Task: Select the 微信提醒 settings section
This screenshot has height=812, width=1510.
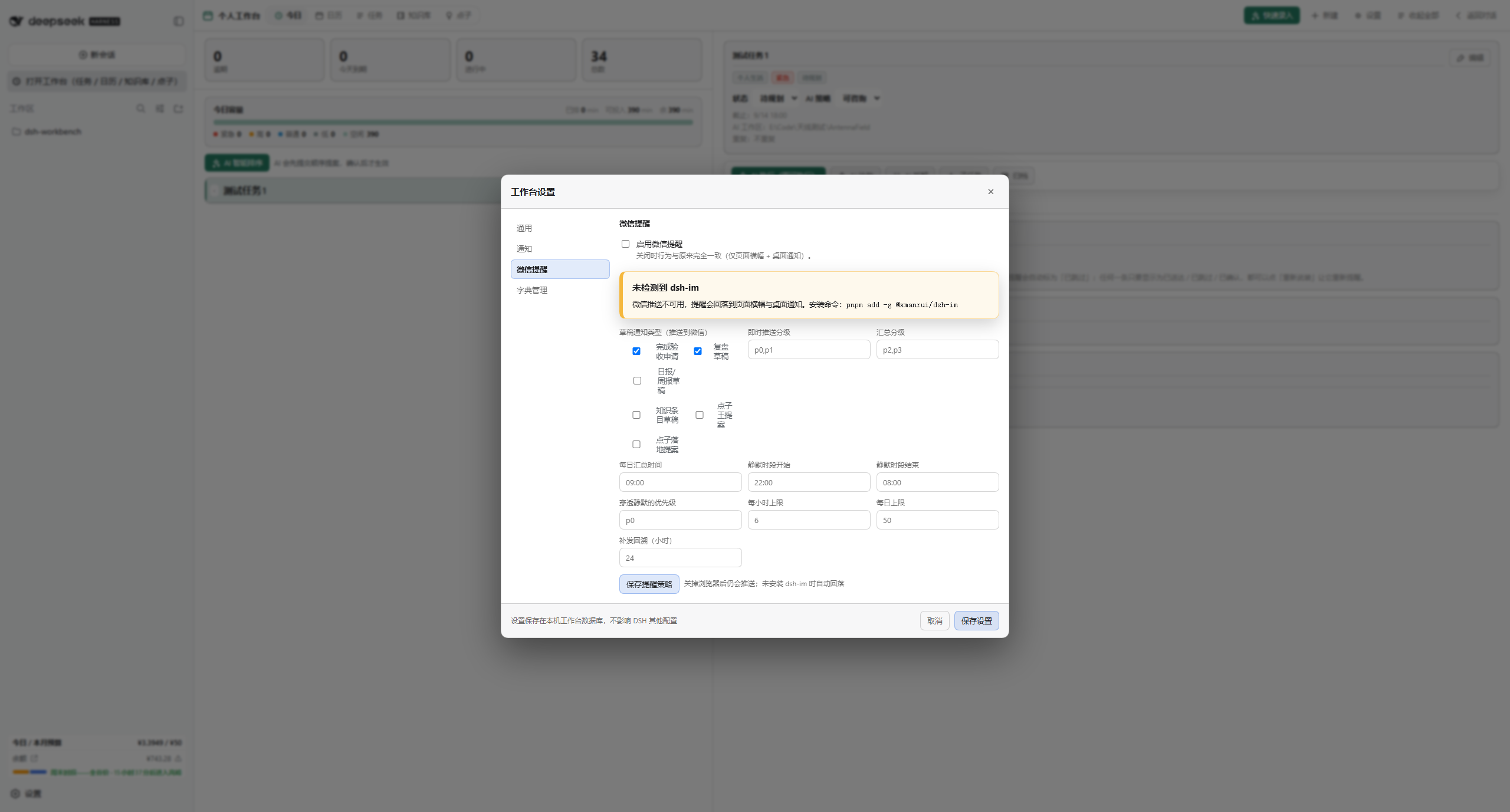Action: click(560, 269)
